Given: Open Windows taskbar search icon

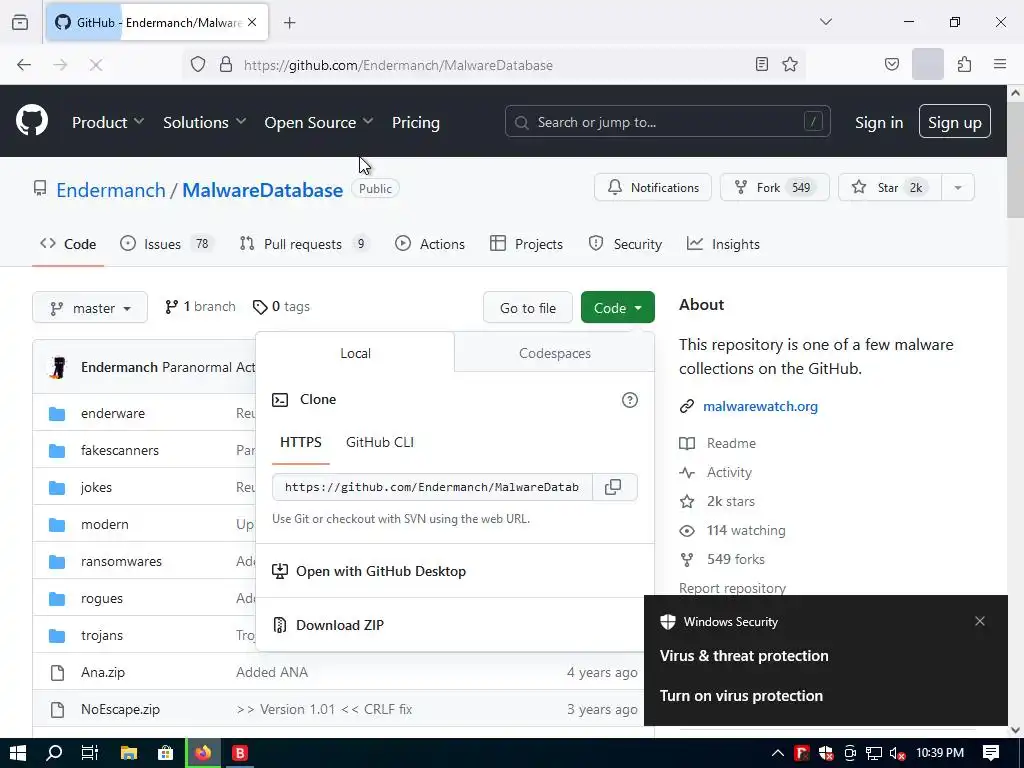Looking at the screenshot, I should (x=54, y=753).
